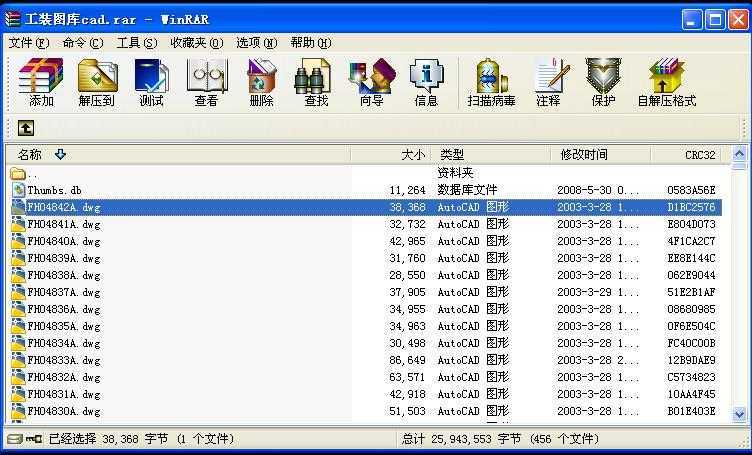Select the file FH04835A.dwg

pos(64,327)
